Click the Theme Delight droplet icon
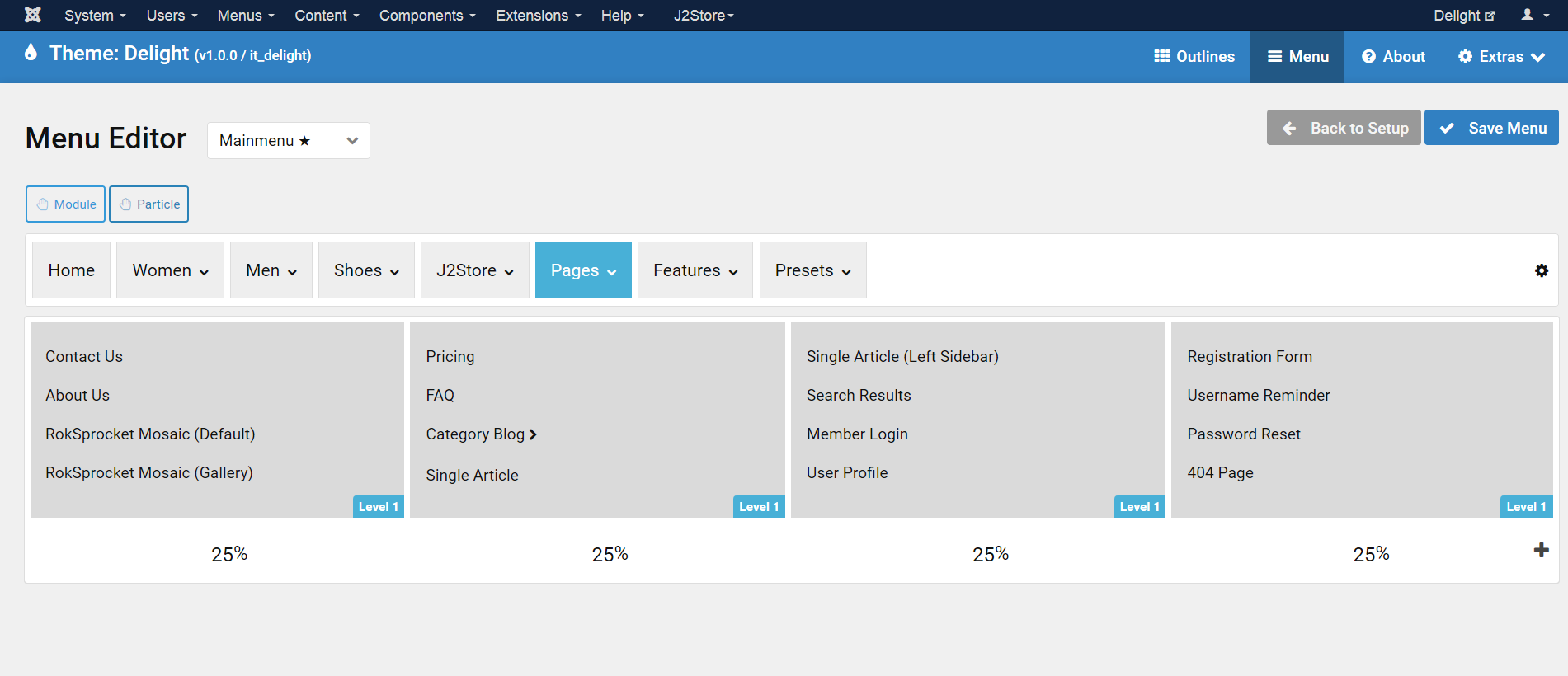This screenshot has width=1568, height=676. (x=31, y=53)
